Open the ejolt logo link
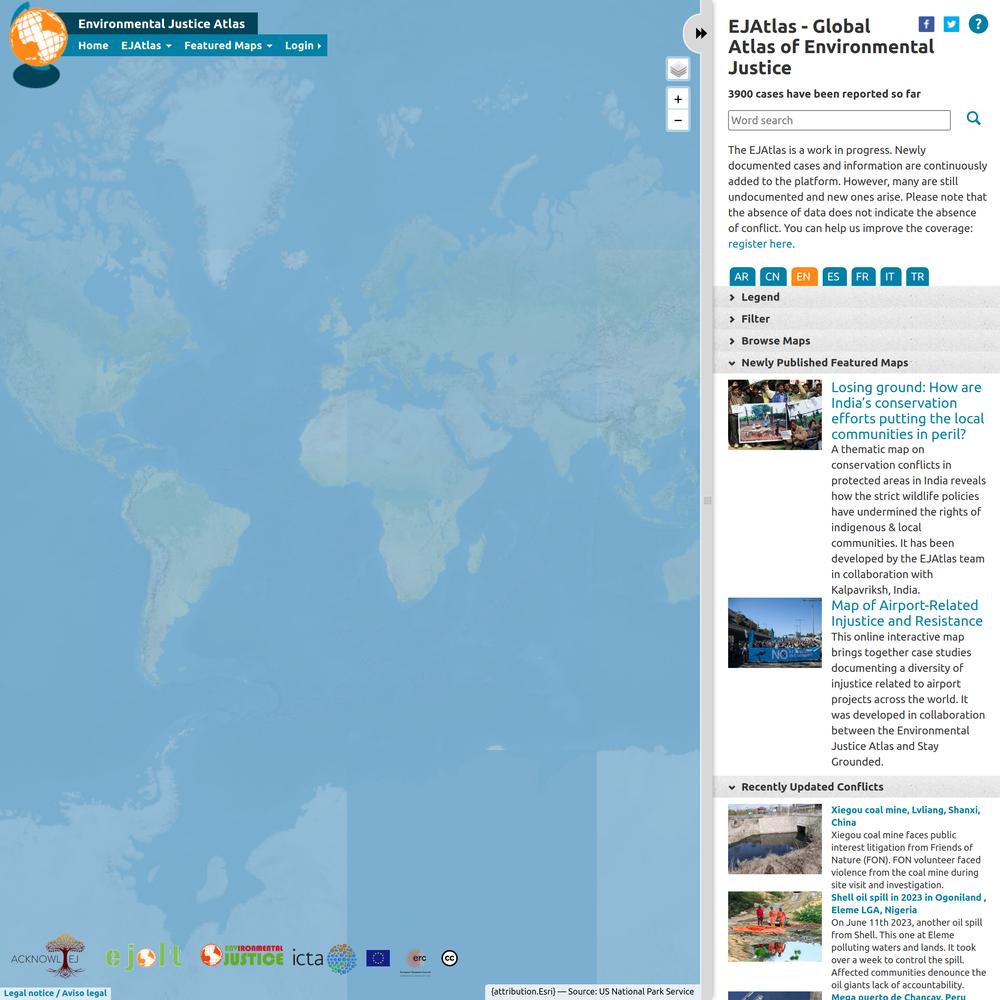This screenshot has height=1000, width=1000. pyautogui.click(x=144, y=957)
